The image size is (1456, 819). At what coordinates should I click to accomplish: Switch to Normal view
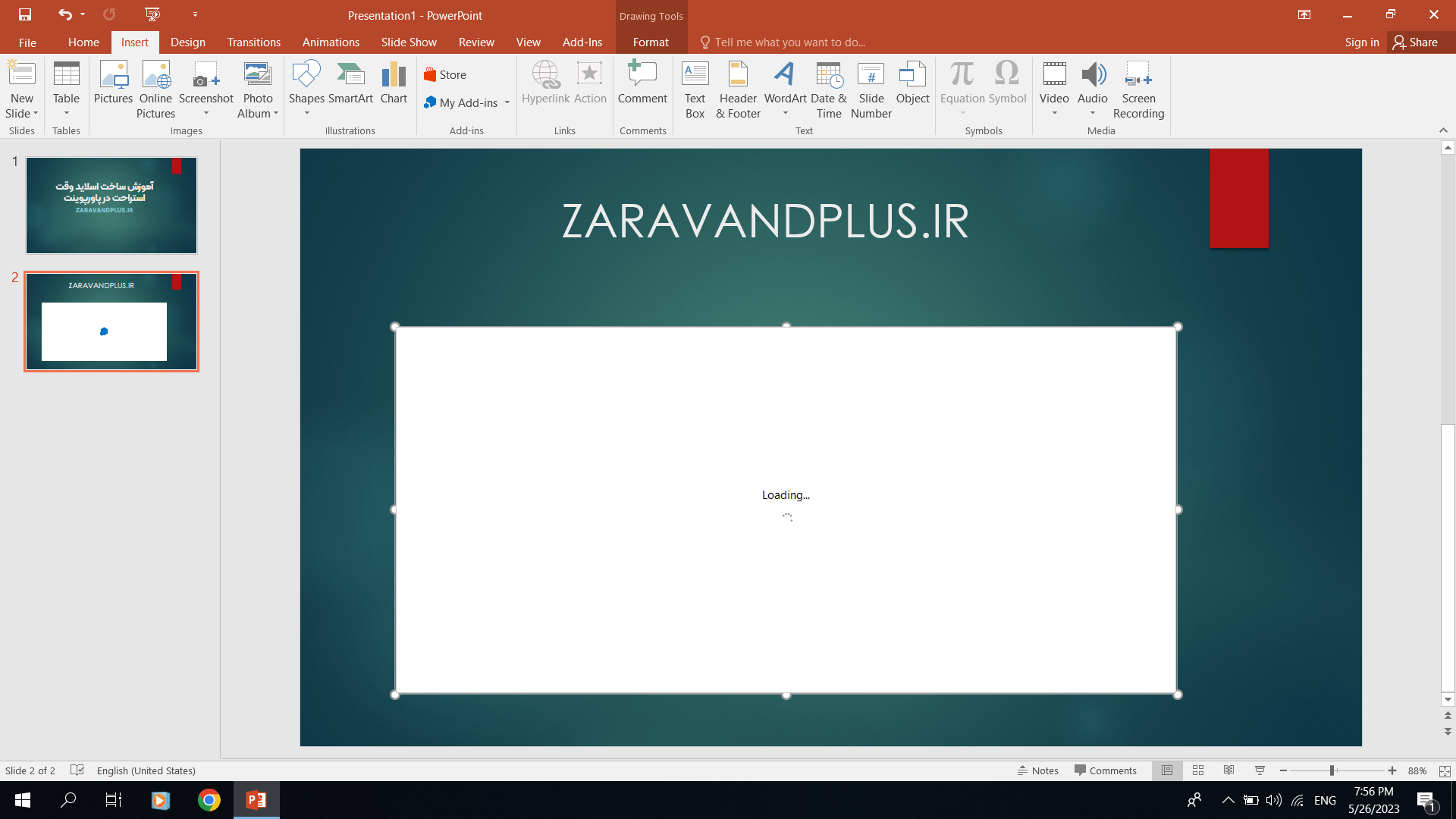pos(1167,770)
